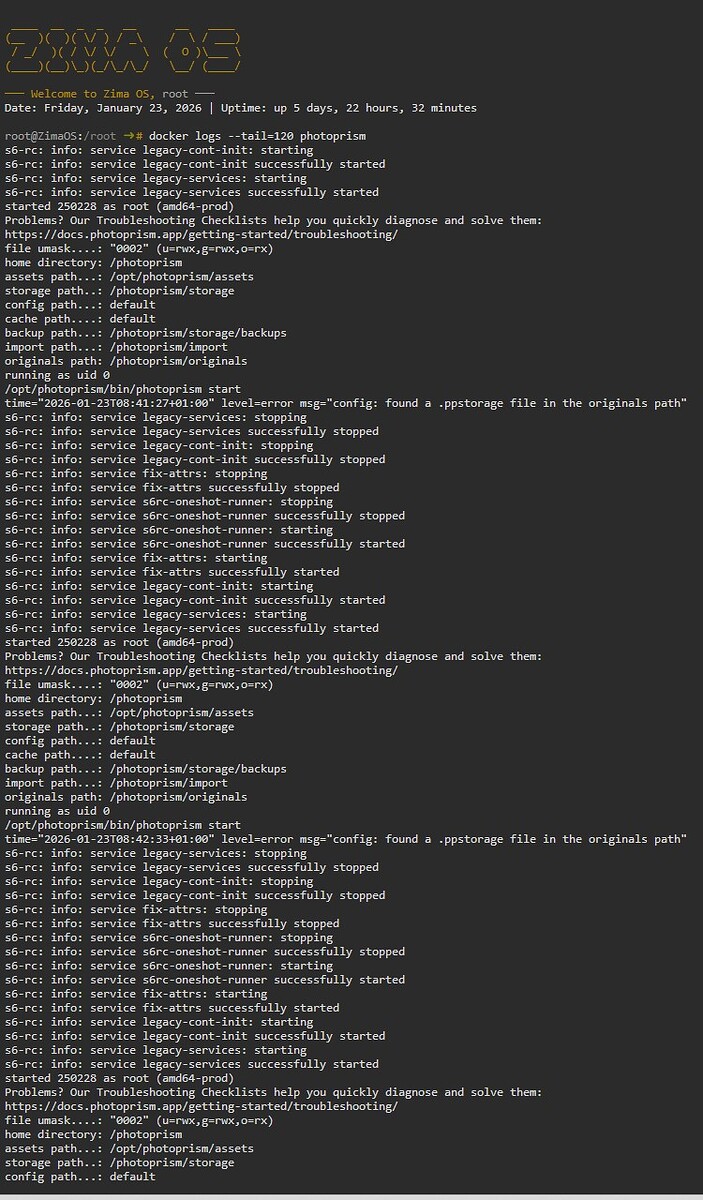This screenshot has height=1200, width=703.
Task: Open the last docs.photoprism.app troubleshooting link
Action: 201,1107
